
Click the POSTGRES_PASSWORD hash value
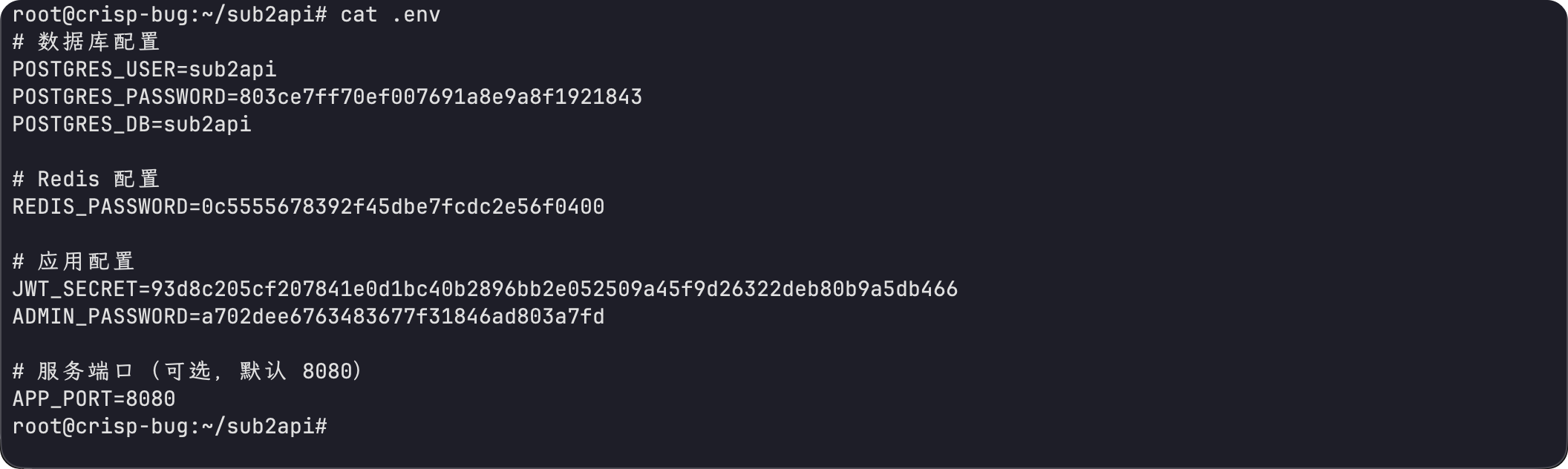point(440,97)
